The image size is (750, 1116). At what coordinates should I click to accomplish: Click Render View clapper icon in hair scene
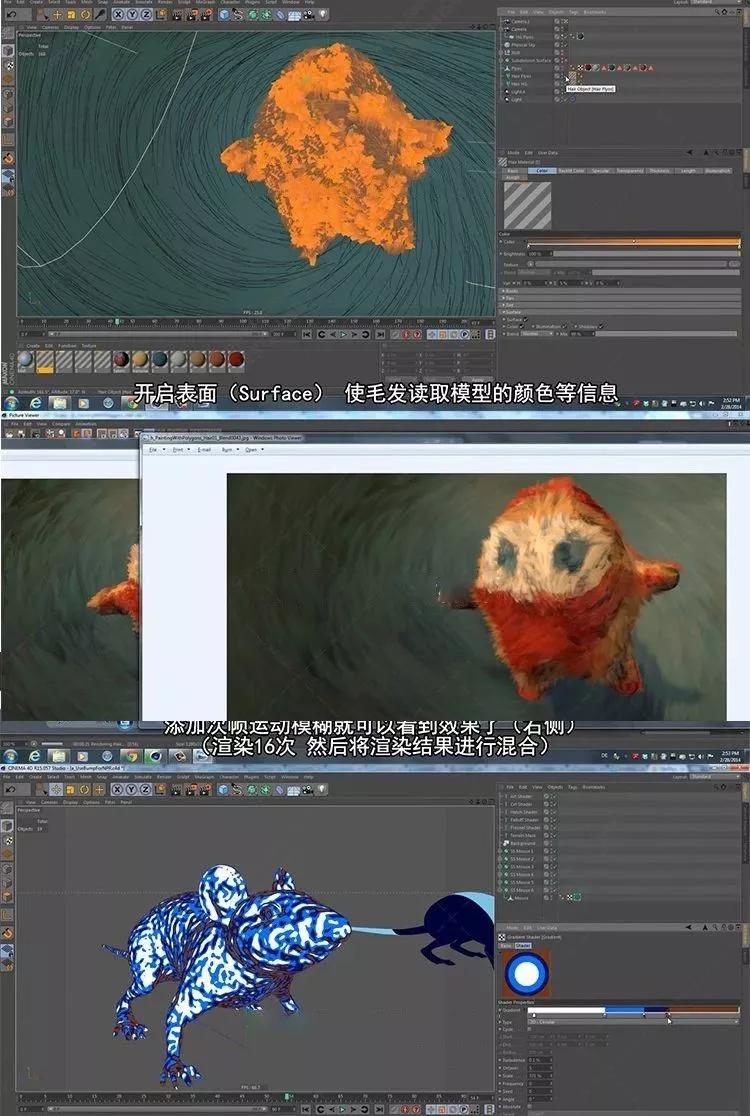click(176, 14)
